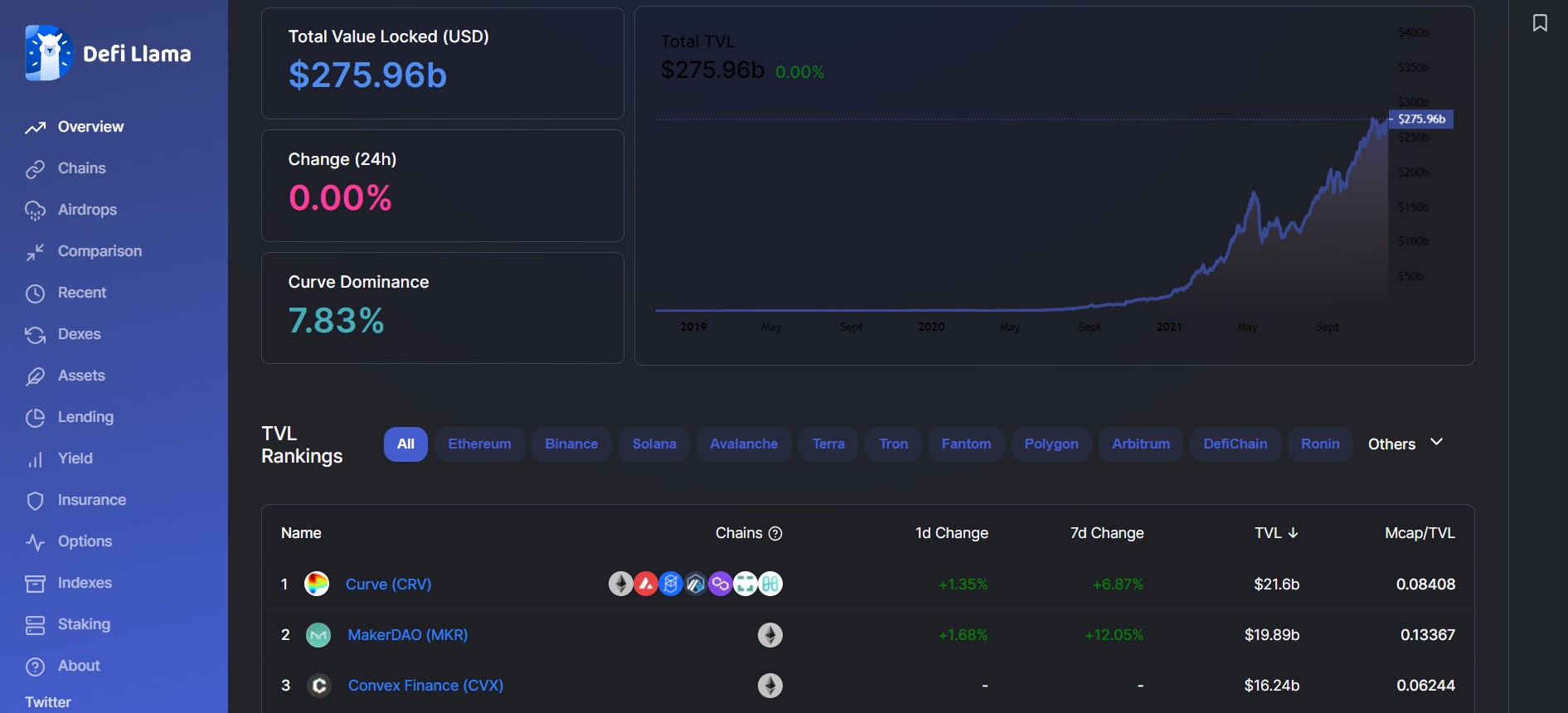Open the Convex Finance (CVX) page
1568x713 pixels.
[x=425, y=686]
